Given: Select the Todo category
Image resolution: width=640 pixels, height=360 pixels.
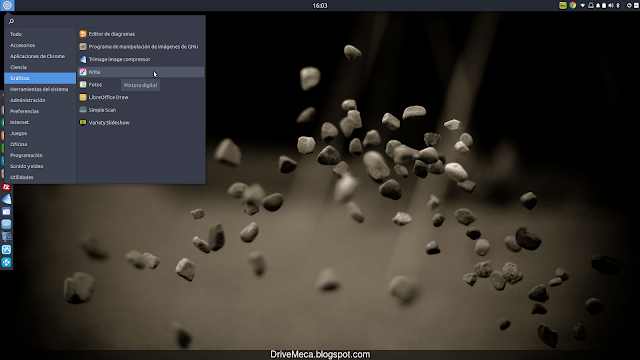Looking at the screenshot, I should coord(40,34).
